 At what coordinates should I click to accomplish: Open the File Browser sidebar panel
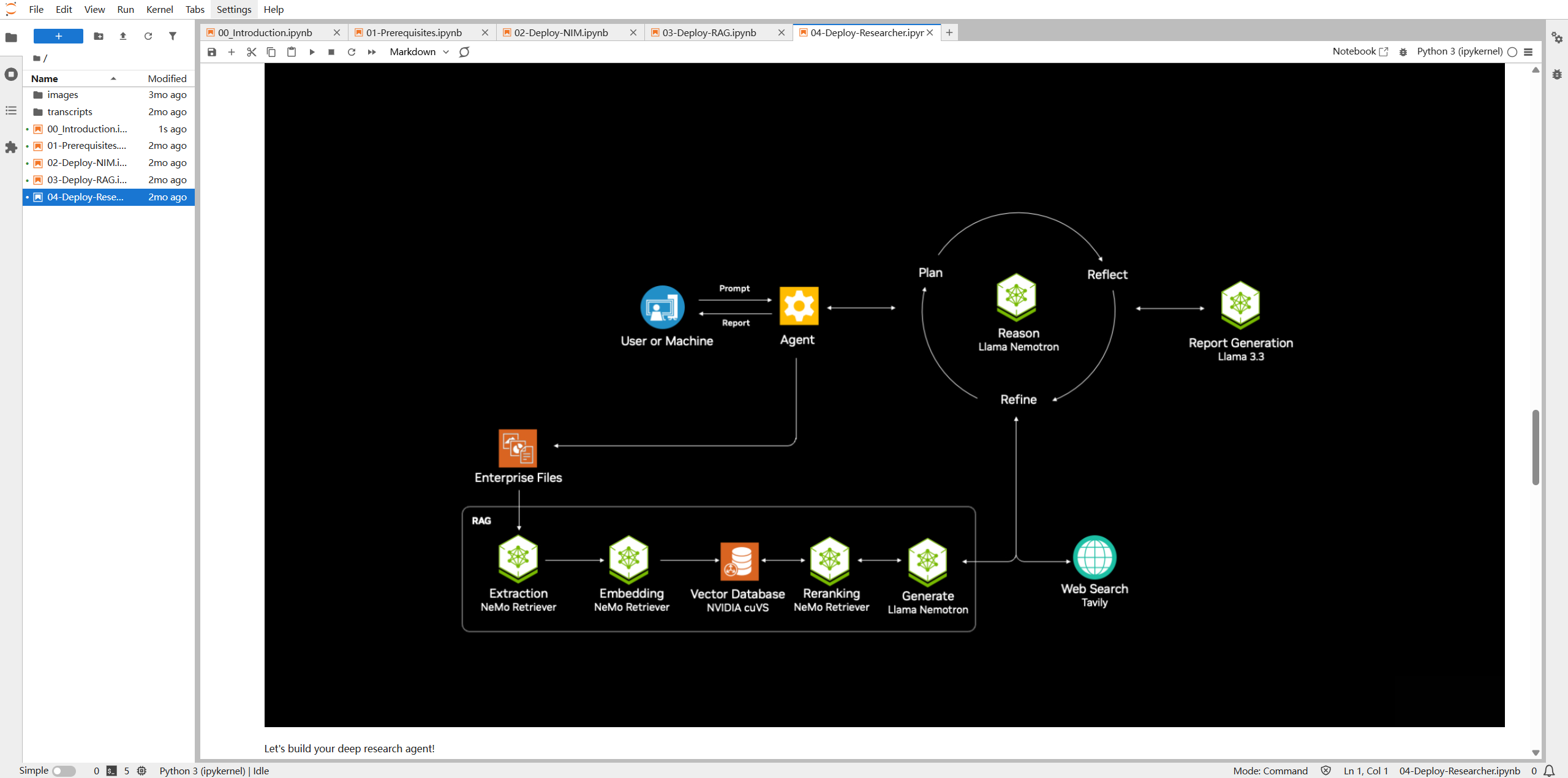11,37
